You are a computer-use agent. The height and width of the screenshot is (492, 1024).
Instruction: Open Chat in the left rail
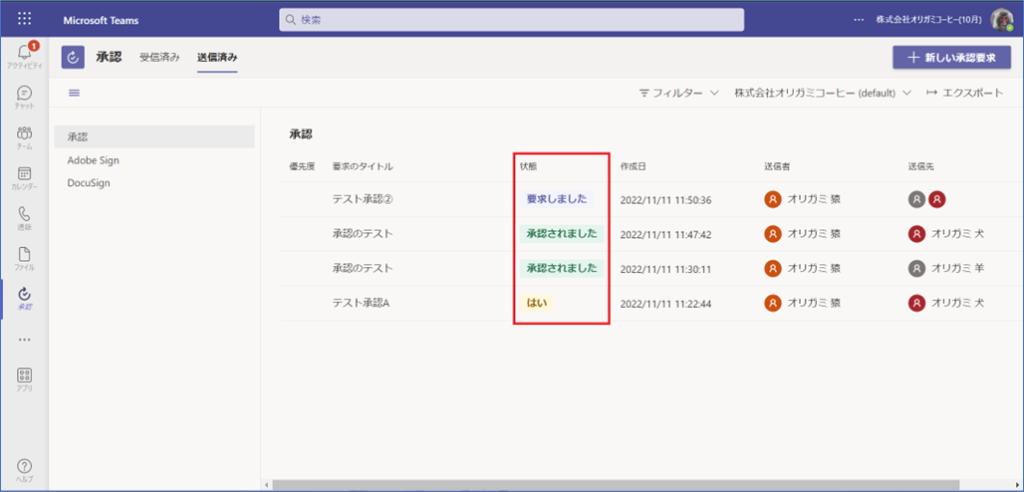tap(25, 97)
